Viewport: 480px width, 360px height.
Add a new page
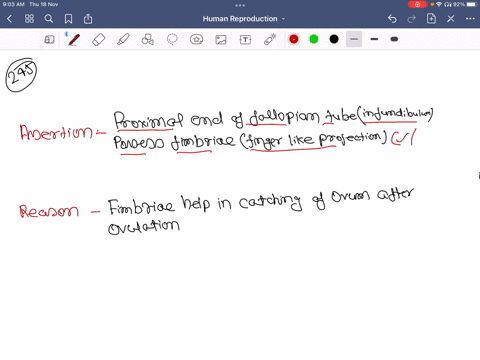click(x=431, y=19)
